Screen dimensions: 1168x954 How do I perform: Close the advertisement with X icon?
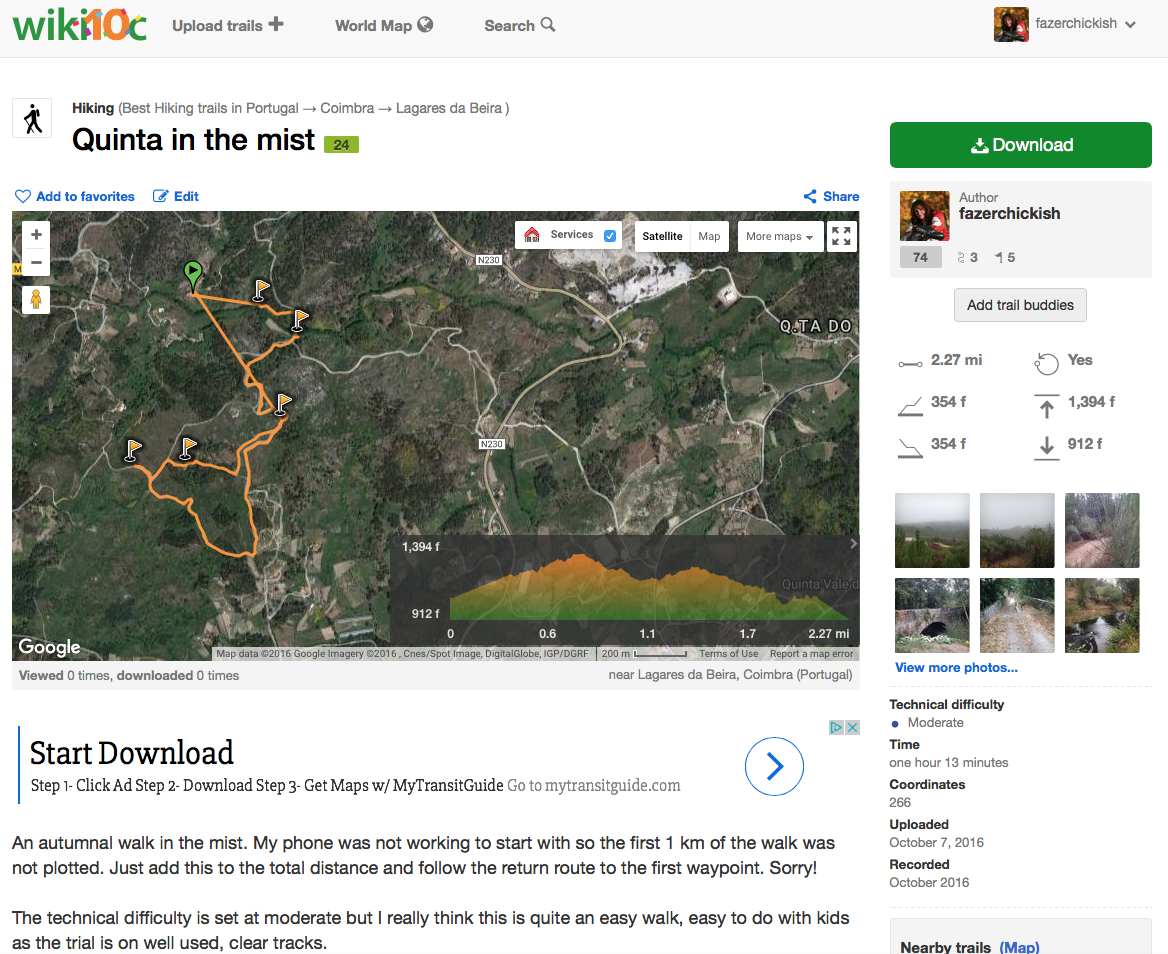[x=853, y=728]
